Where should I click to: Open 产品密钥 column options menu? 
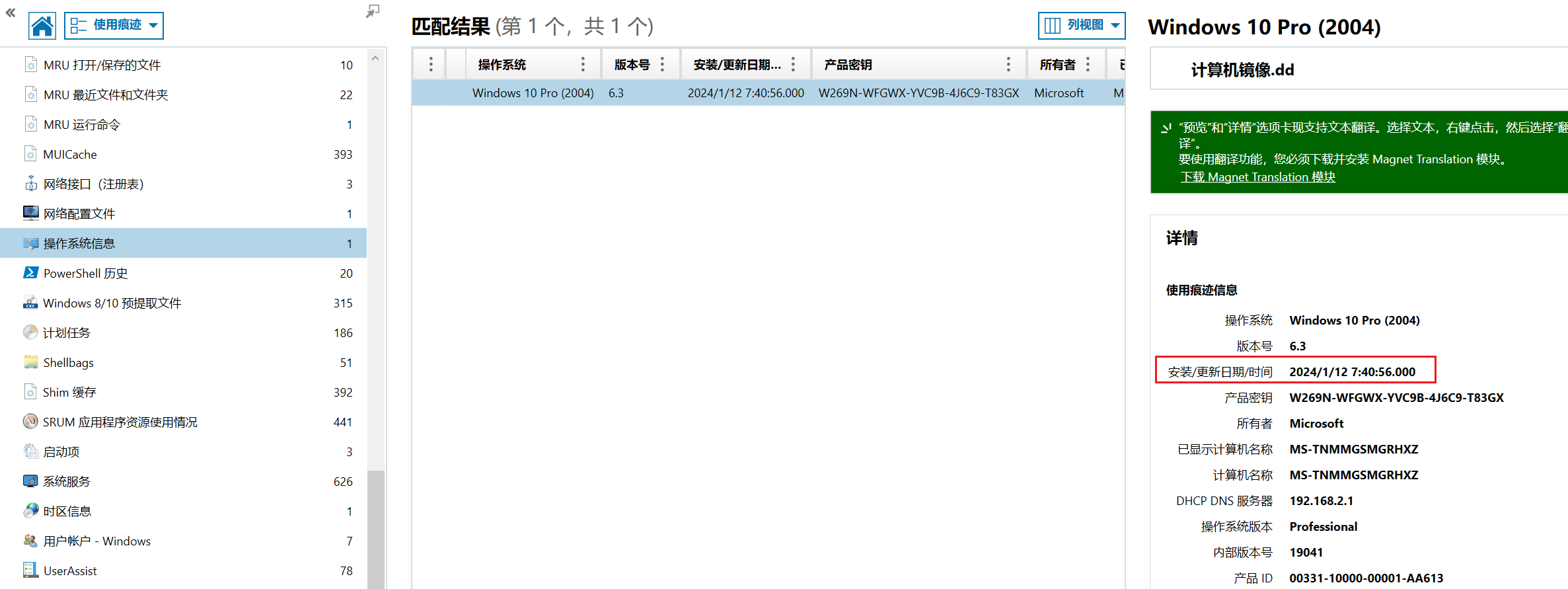tap(1008, 64)
